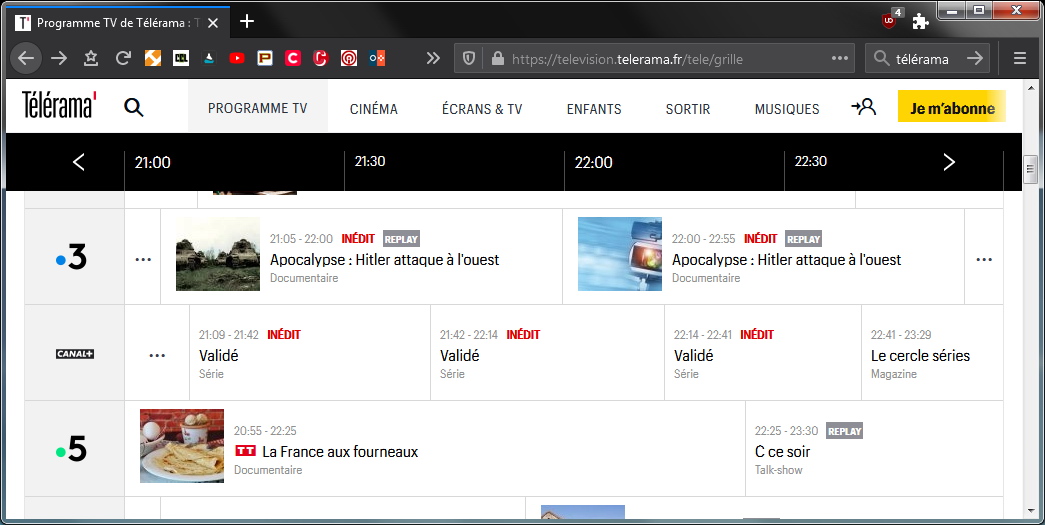Screen dimensions: 1045x525
Task: Click the Télérama logo
Action: 59,105
